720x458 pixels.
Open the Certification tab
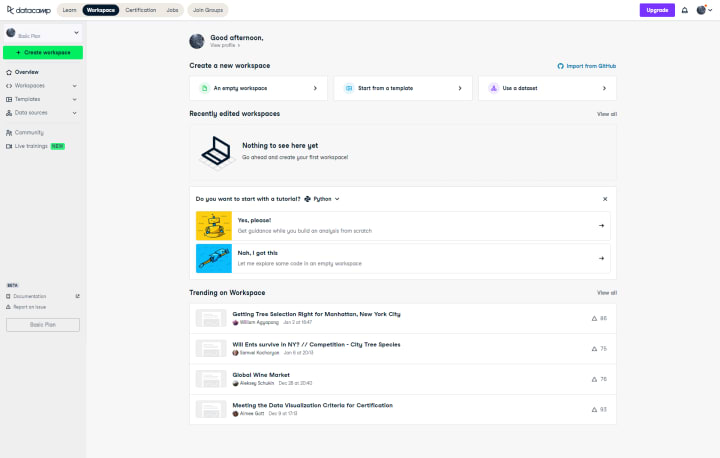pos(141,10)
